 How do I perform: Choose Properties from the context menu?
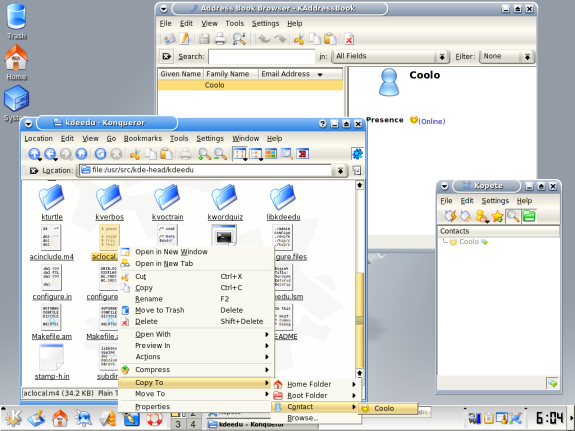pyautogui.click(x=196, y=406)
